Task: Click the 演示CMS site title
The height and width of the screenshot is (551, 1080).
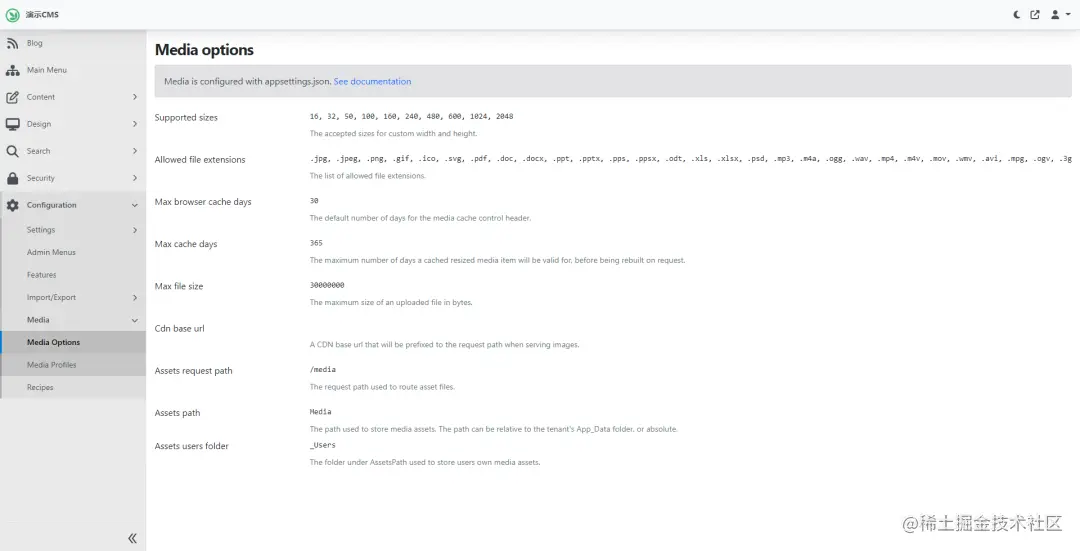Action: tap(42, 14)
